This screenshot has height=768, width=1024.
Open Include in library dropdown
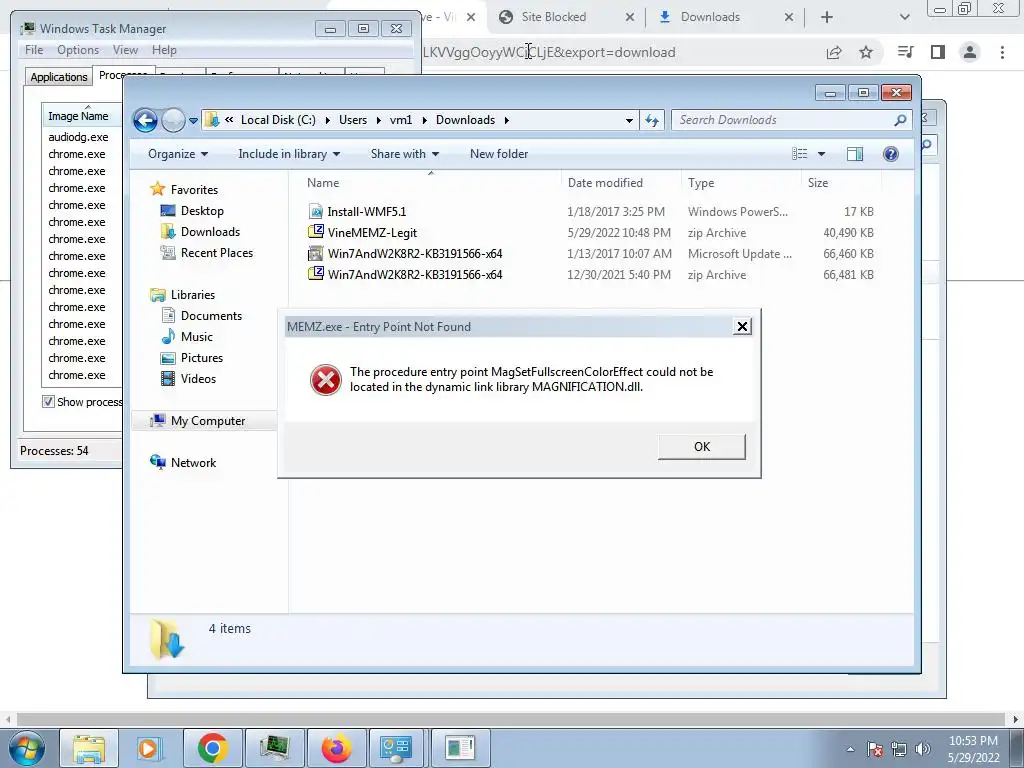point(289,154)
